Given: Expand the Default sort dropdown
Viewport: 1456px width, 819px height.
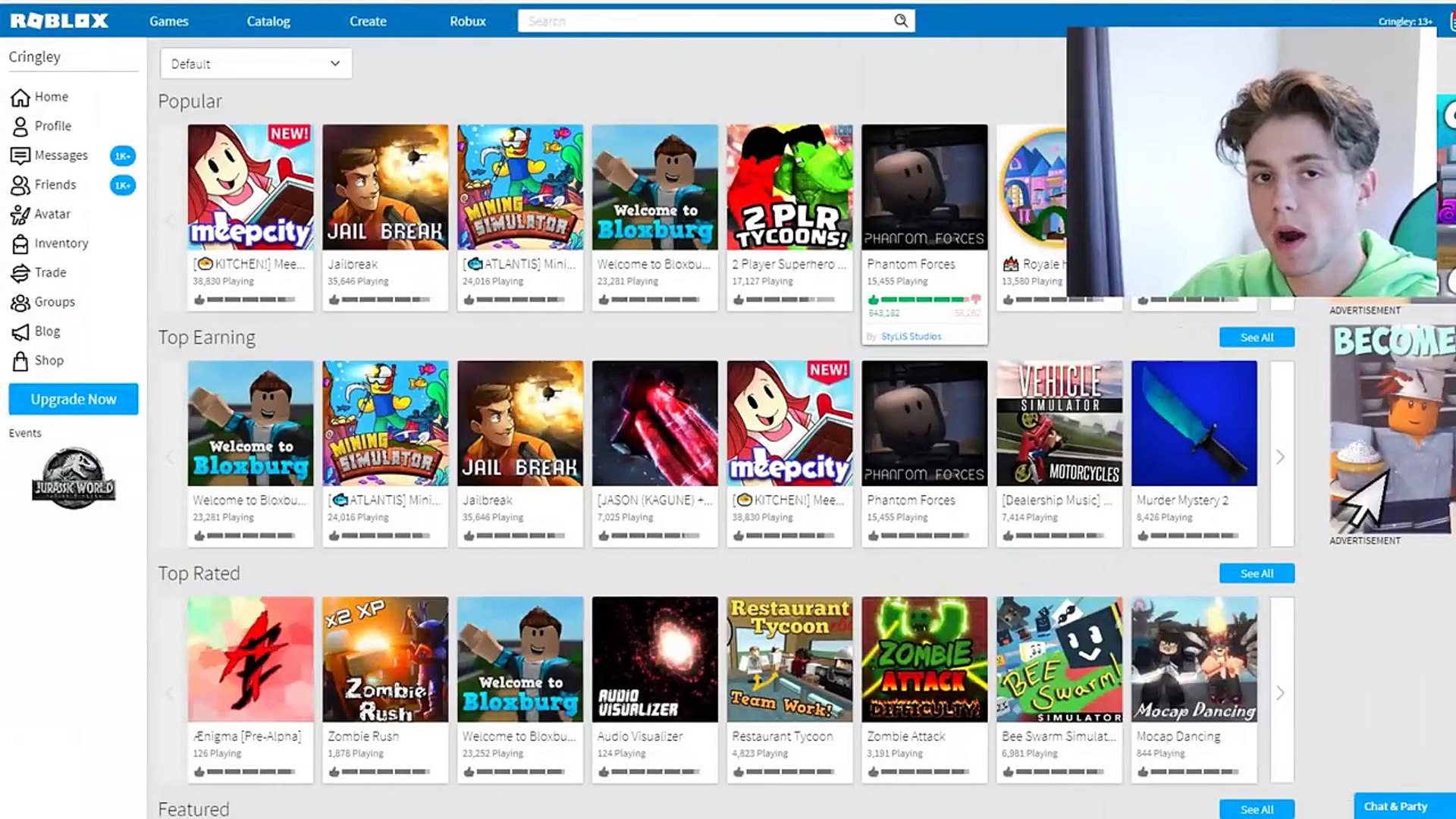Looking at the screenshot, I should coord(256,64).
